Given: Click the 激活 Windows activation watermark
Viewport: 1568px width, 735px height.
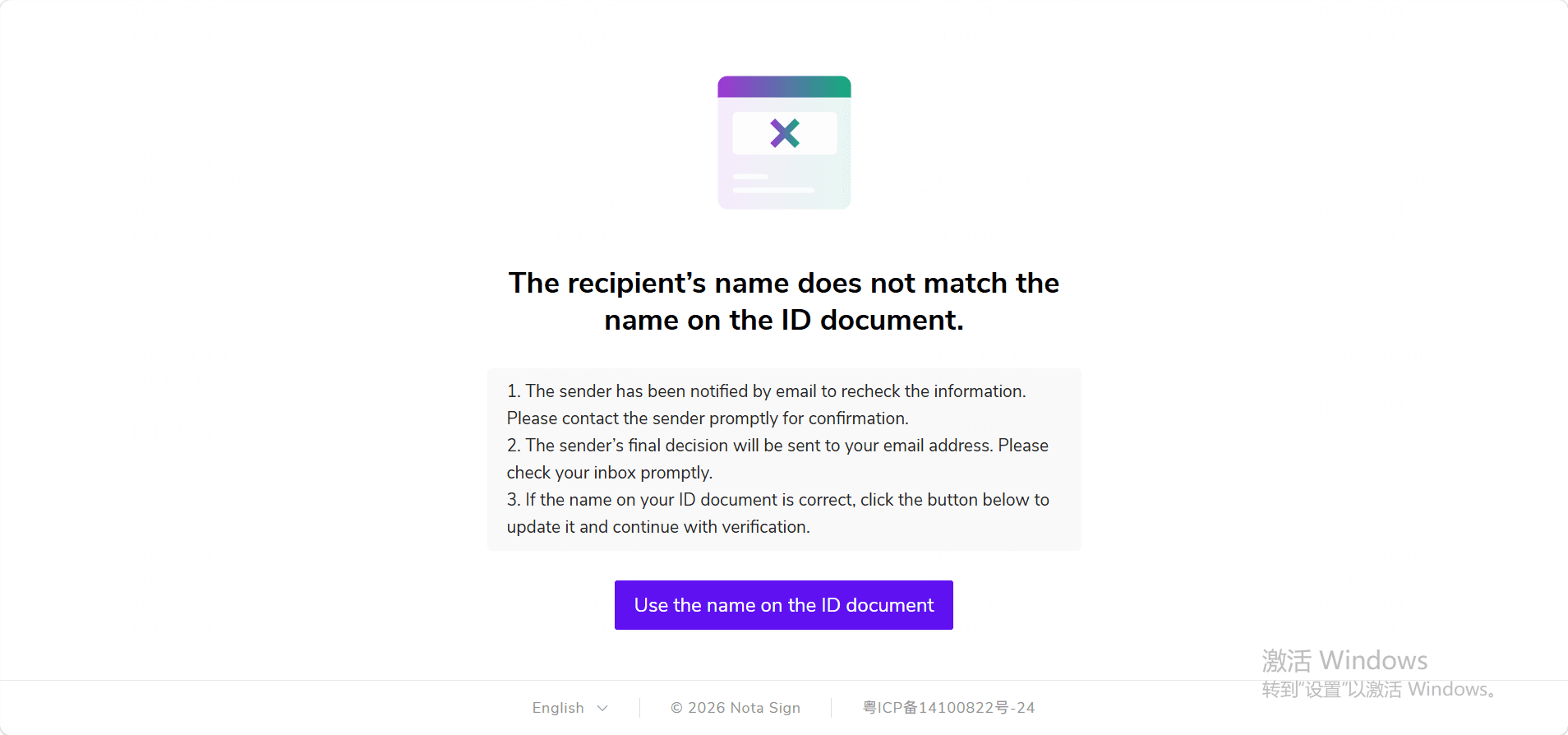Looking at the screenshot, I should 1344,660.
